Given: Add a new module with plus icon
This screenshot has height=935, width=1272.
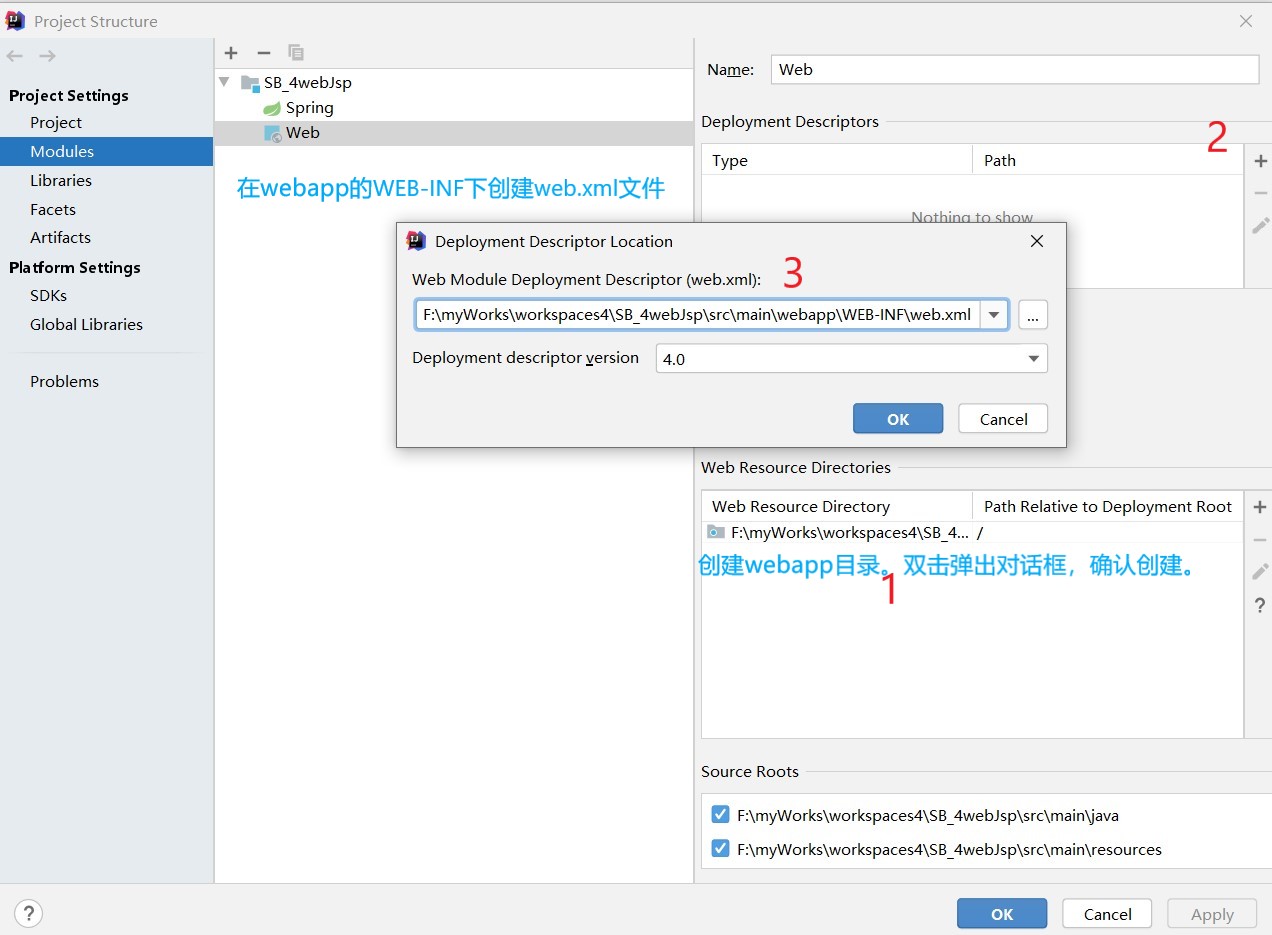Looking at the screenshot, I should pyautogui.click(x=231, y=53).
